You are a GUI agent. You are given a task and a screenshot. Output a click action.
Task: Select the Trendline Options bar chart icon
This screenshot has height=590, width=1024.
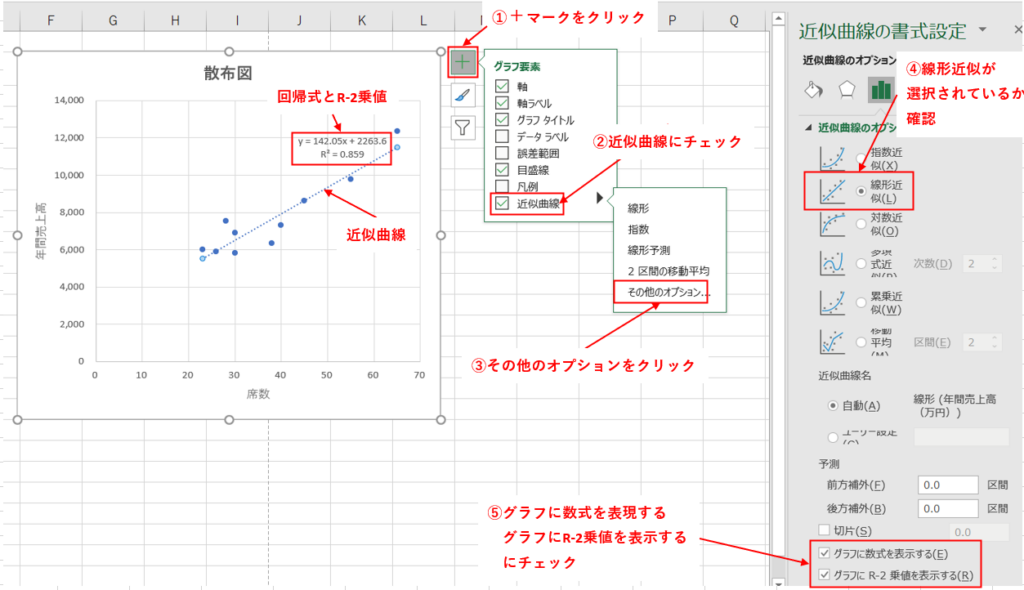click(x=881, y=89)
